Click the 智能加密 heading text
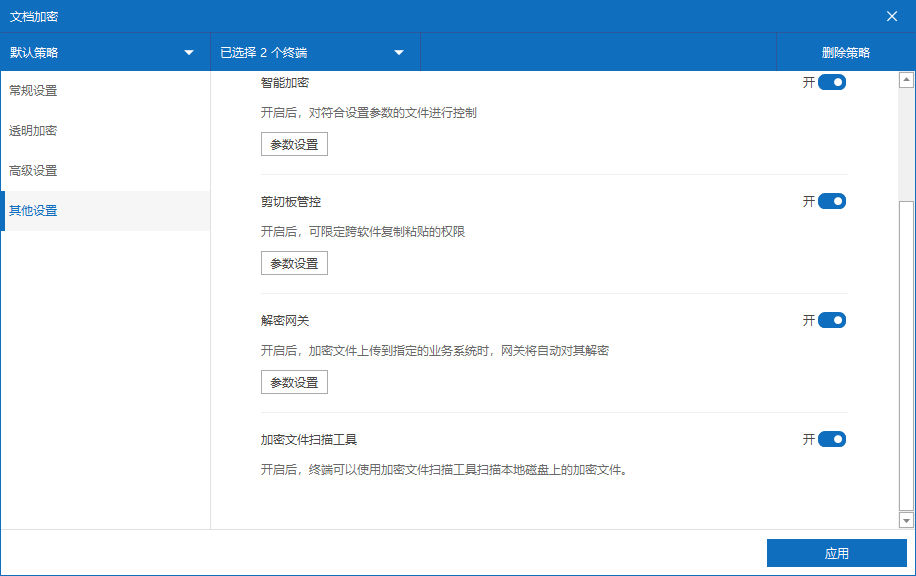 pos(285,83)
